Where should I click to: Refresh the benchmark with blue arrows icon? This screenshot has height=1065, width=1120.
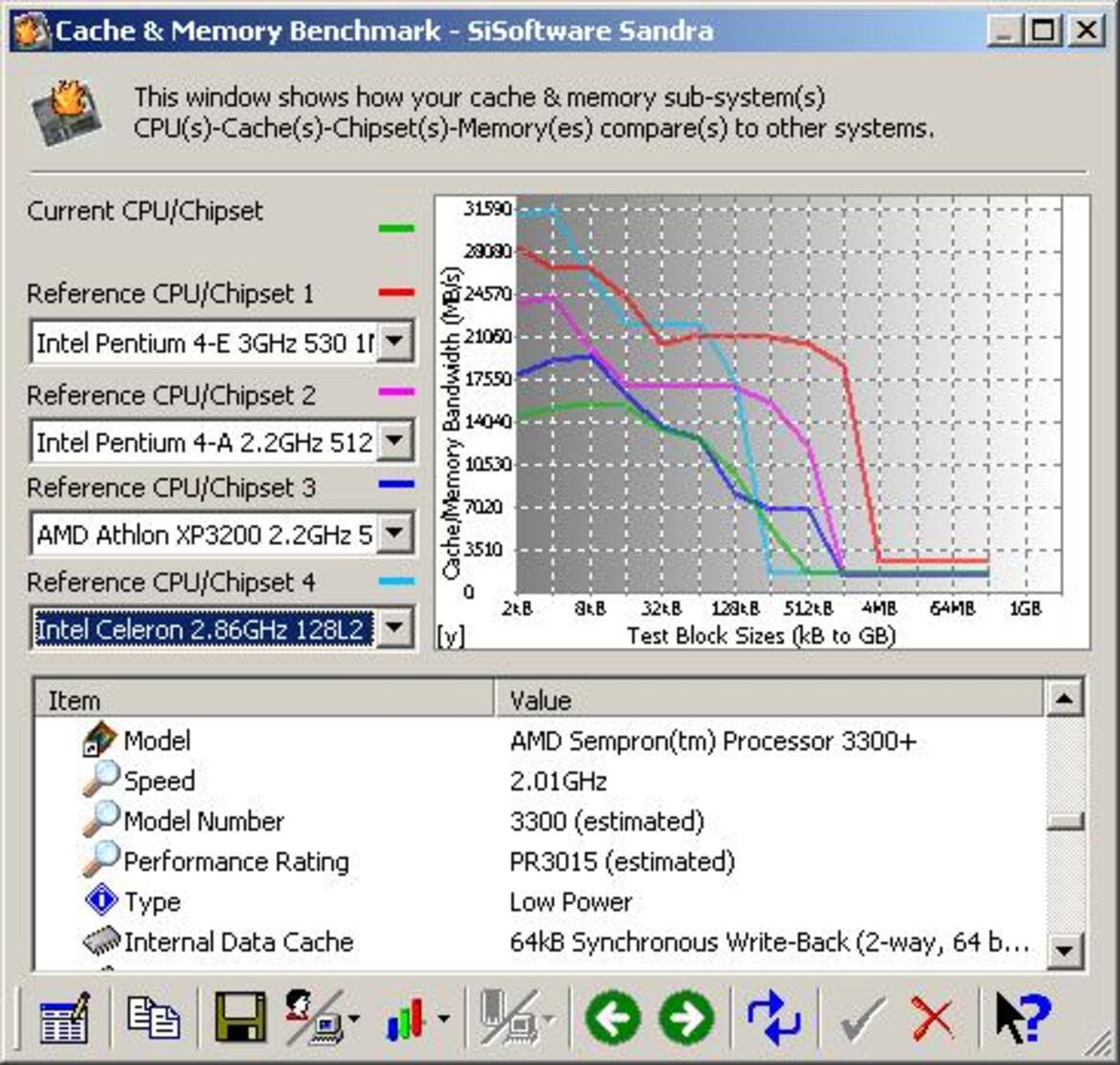pyautogui.click(x=773, y=1017)
